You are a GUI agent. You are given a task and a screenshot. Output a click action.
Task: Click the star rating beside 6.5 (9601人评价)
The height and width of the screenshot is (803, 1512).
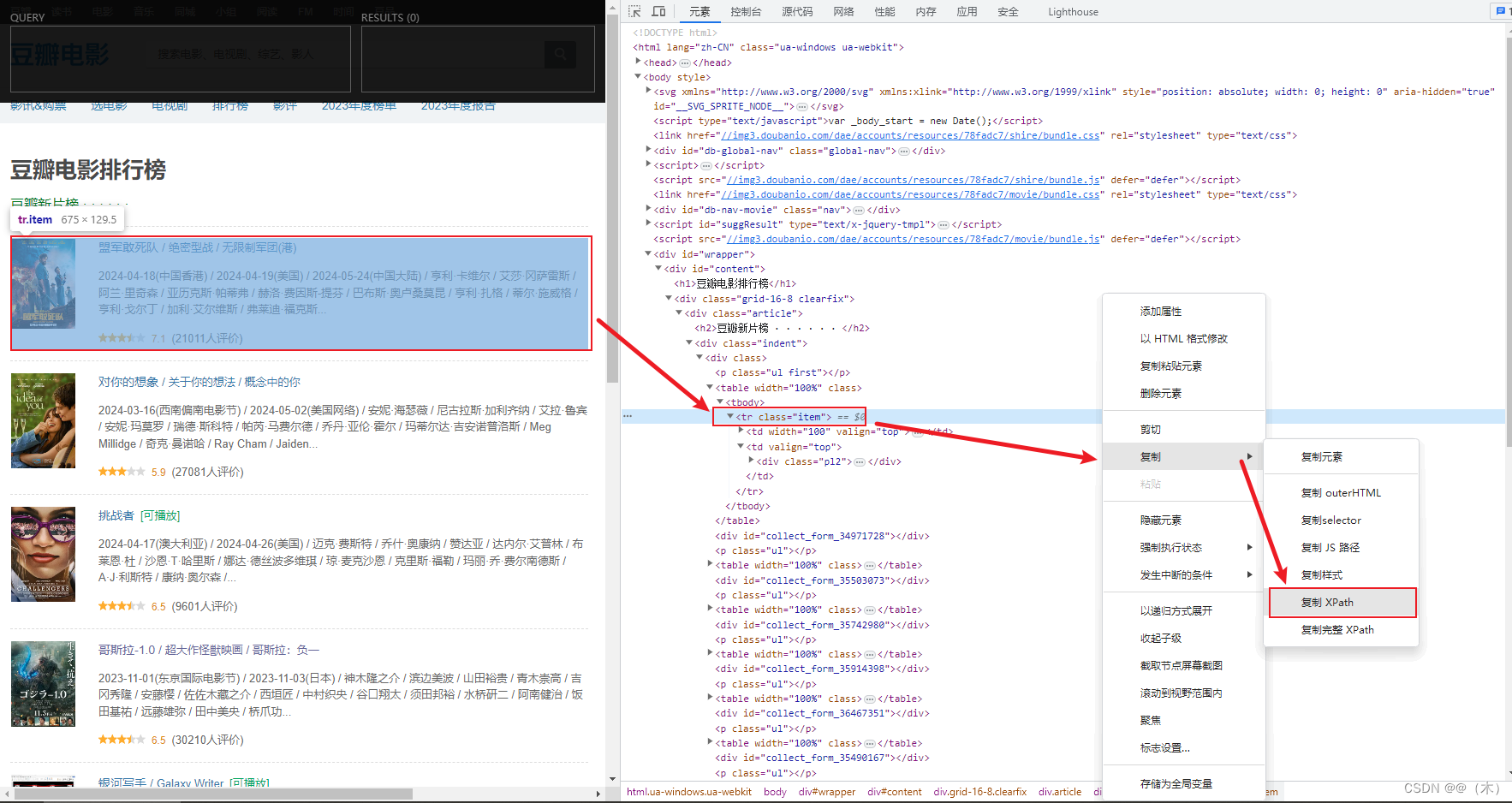point(122,606)
